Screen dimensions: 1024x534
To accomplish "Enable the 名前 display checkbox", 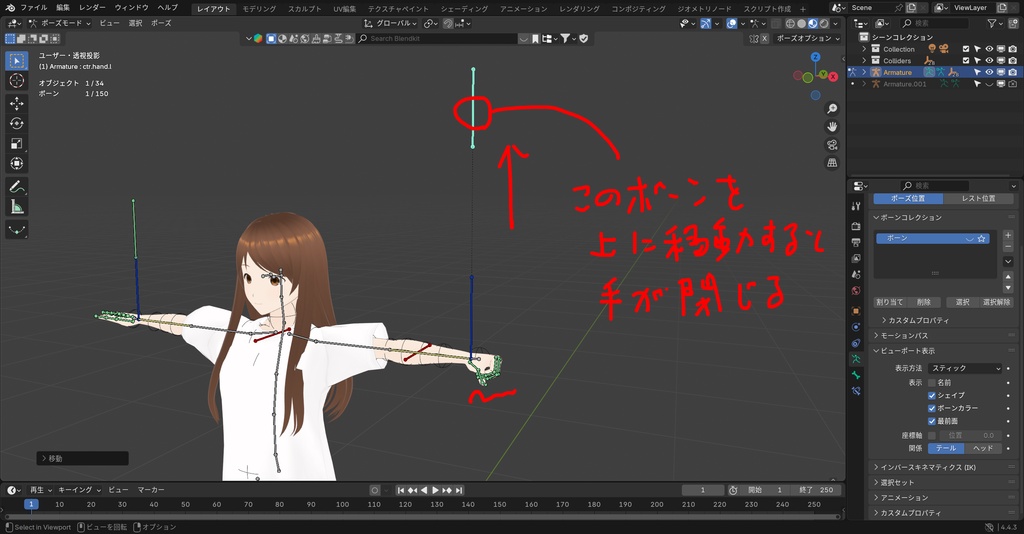I will tap(932, 383).
